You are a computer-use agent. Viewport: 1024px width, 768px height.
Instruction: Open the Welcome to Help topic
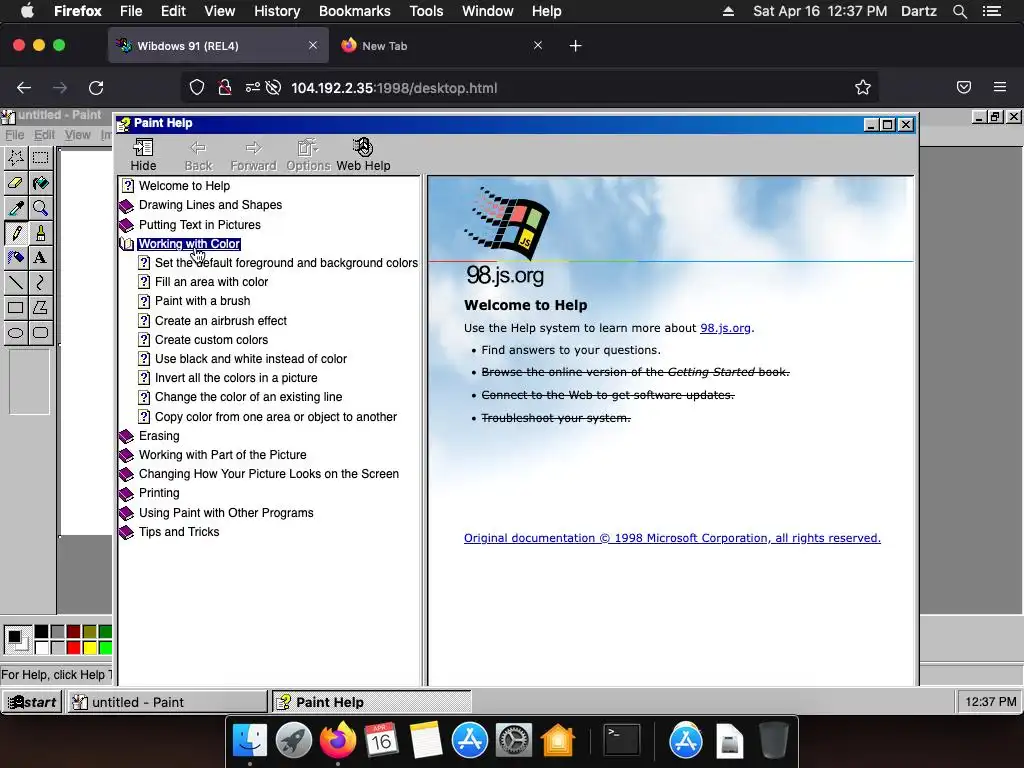click(x=184, y=185)
